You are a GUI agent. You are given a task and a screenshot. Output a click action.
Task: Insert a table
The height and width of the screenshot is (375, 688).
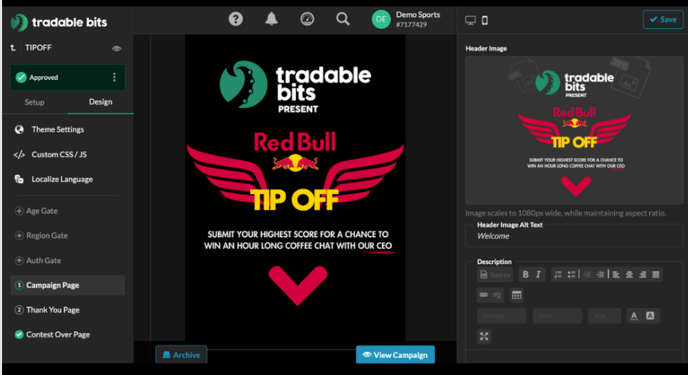click(x=516, y=295)
